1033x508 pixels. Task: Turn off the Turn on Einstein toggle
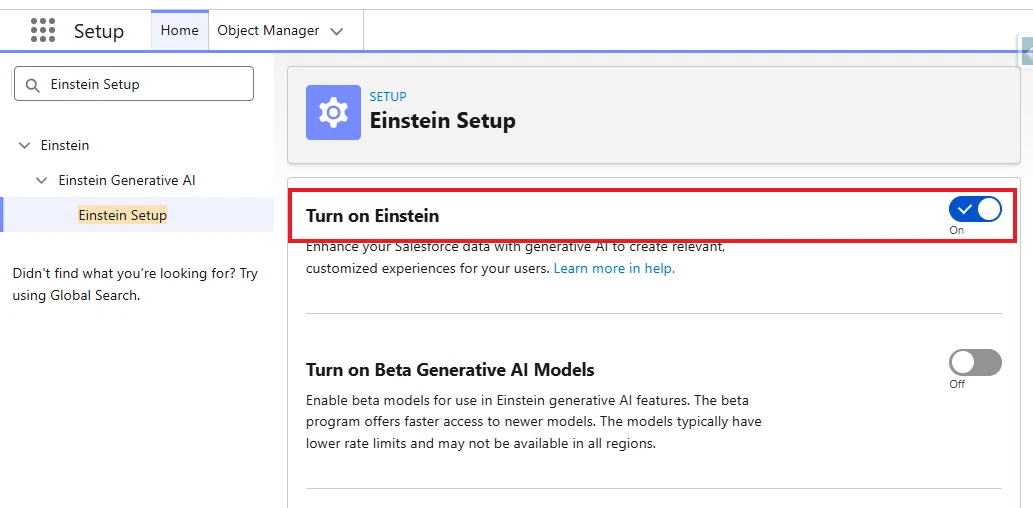(x=975, y=210)
